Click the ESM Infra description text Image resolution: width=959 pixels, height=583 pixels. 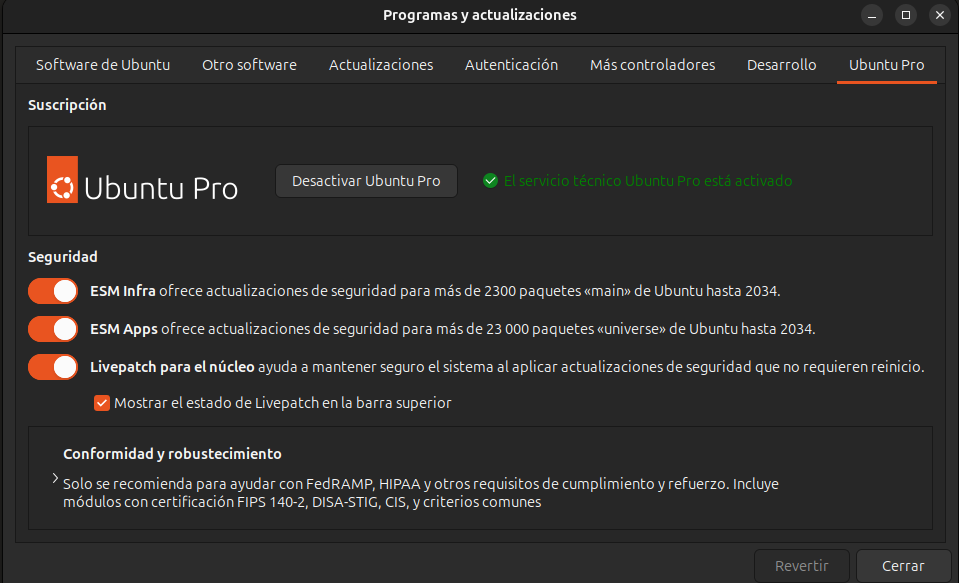click(435, 291)
